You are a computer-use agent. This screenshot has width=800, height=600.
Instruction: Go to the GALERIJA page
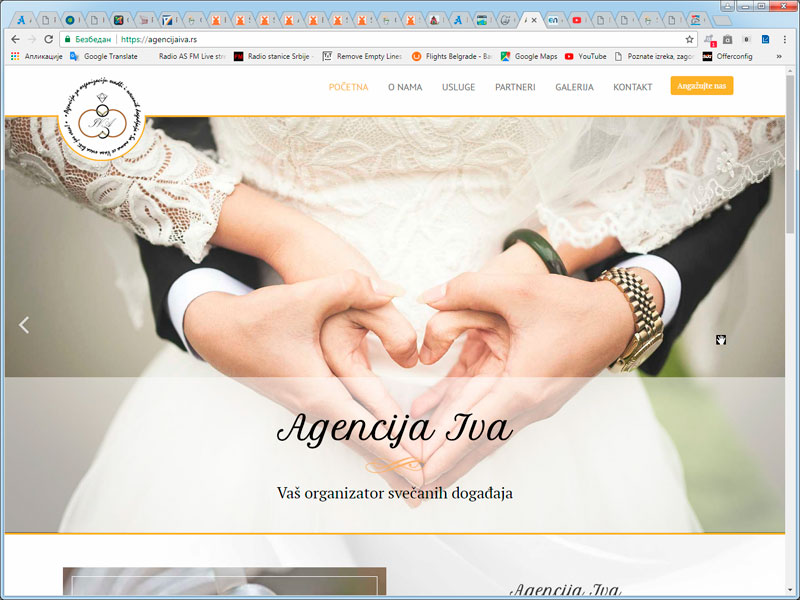click(574, 87)
